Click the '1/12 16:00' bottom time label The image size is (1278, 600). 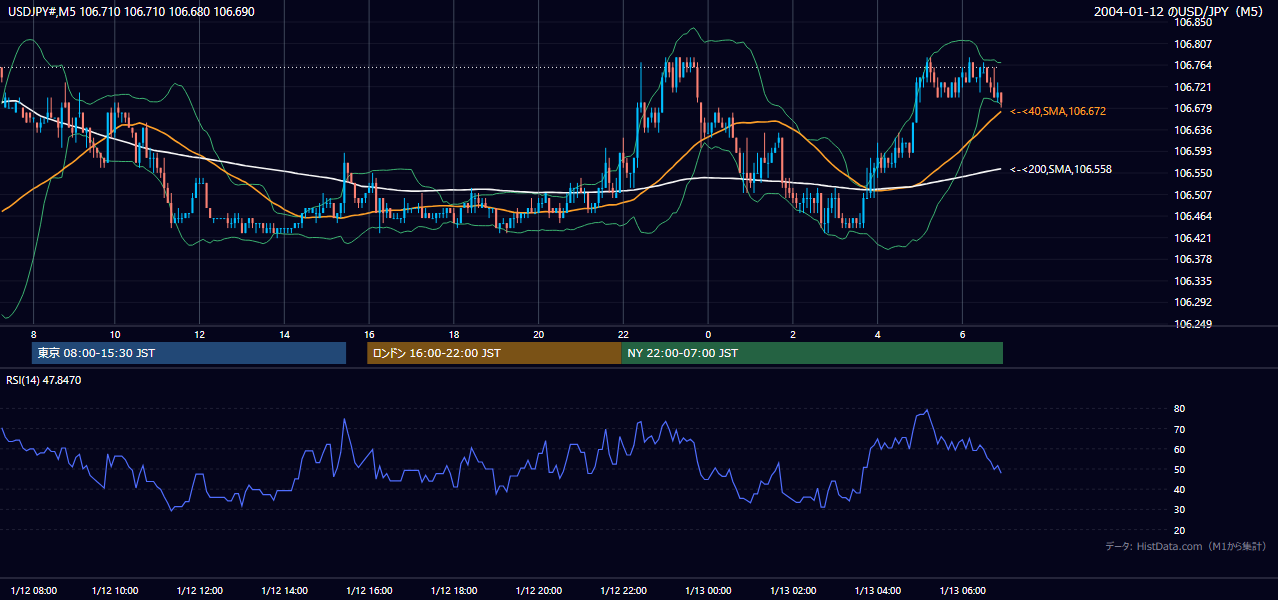coord(369,590)
